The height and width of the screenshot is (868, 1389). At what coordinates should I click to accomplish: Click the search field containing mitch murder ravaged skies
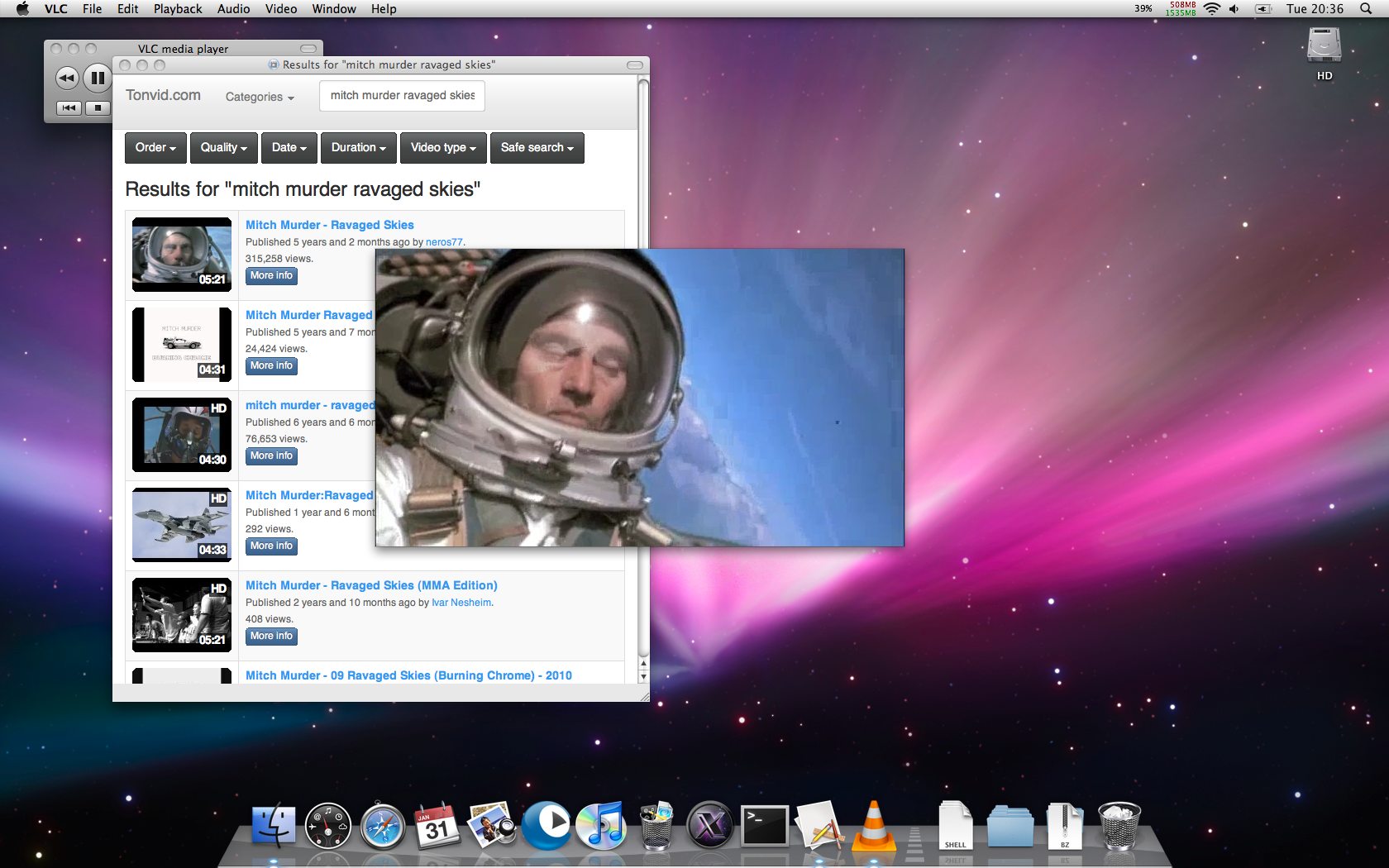coord(402,96)
